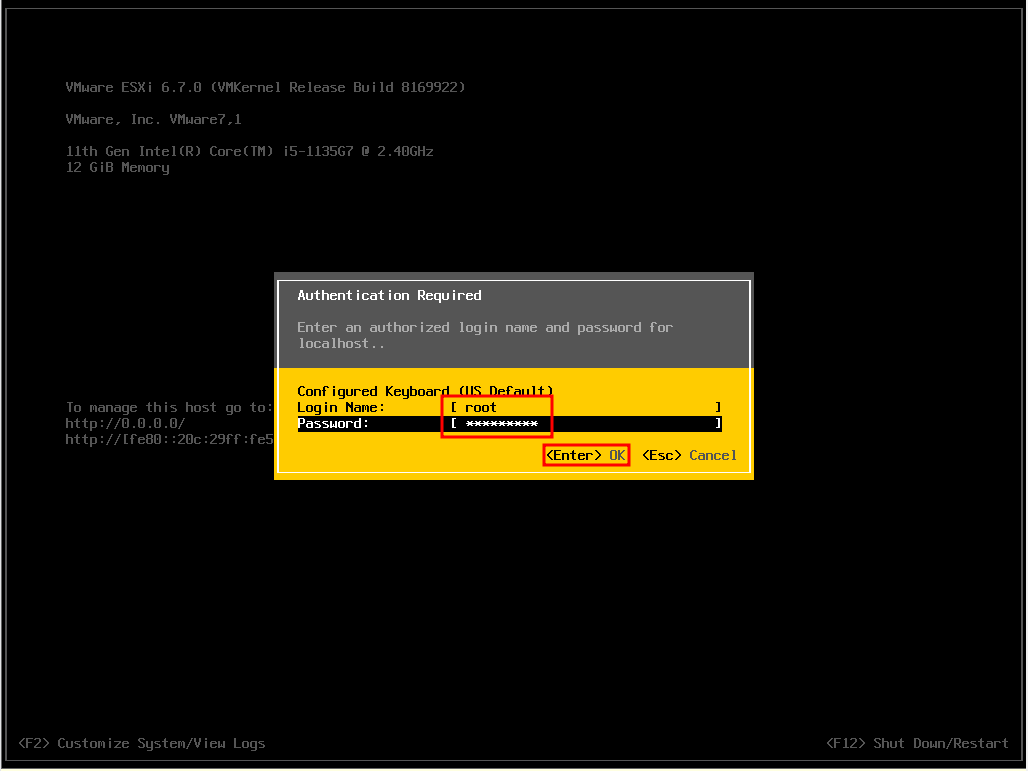Viewport: 1028px width, 771px height.
Task: Click the Login Name label
Action: 341,407
